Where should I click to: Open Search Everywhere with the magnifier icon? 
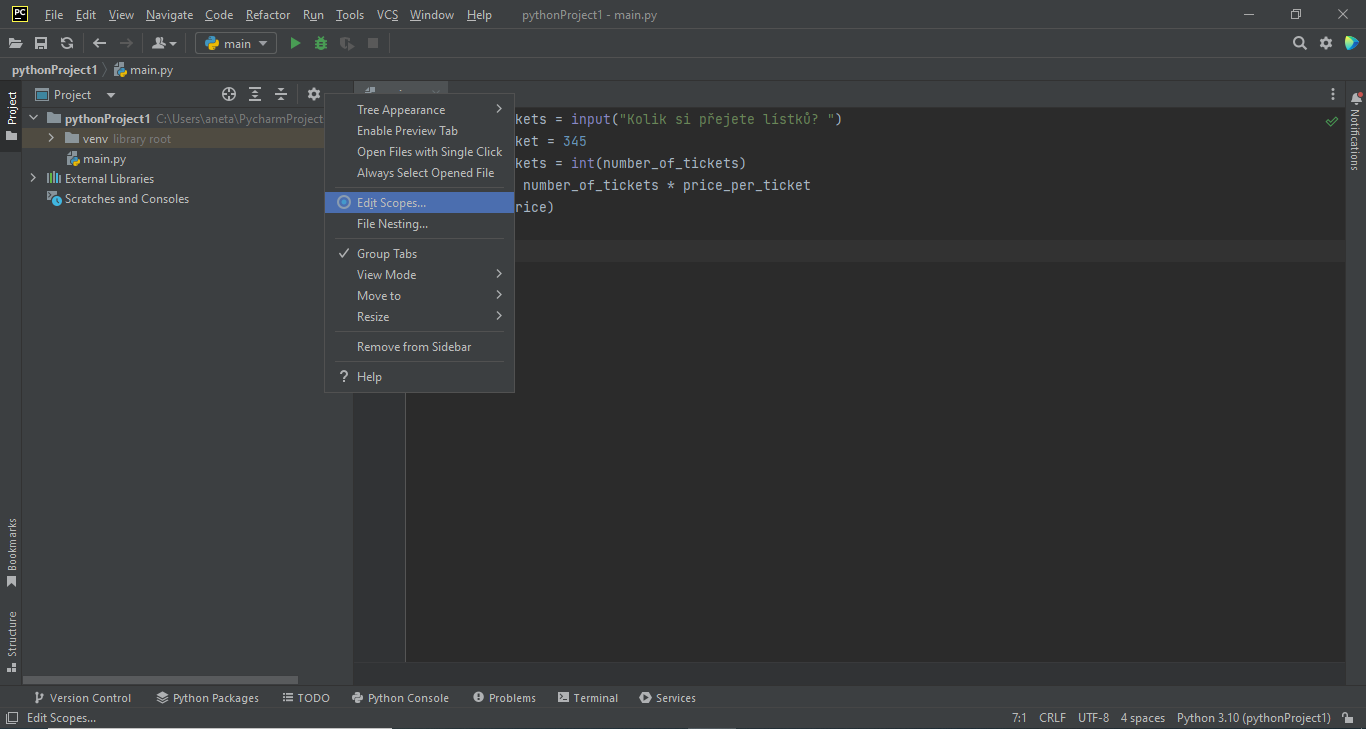coord(1299,43)
